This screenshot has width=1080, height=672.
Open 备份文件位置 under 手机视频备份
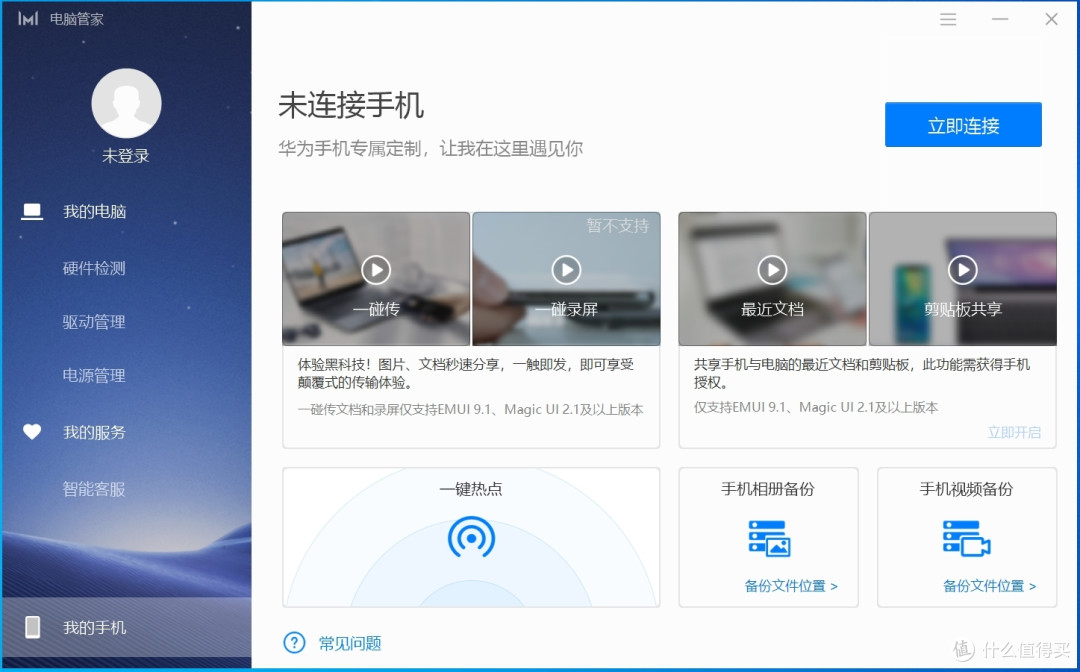pyautogui.click(x=989, y=586)
